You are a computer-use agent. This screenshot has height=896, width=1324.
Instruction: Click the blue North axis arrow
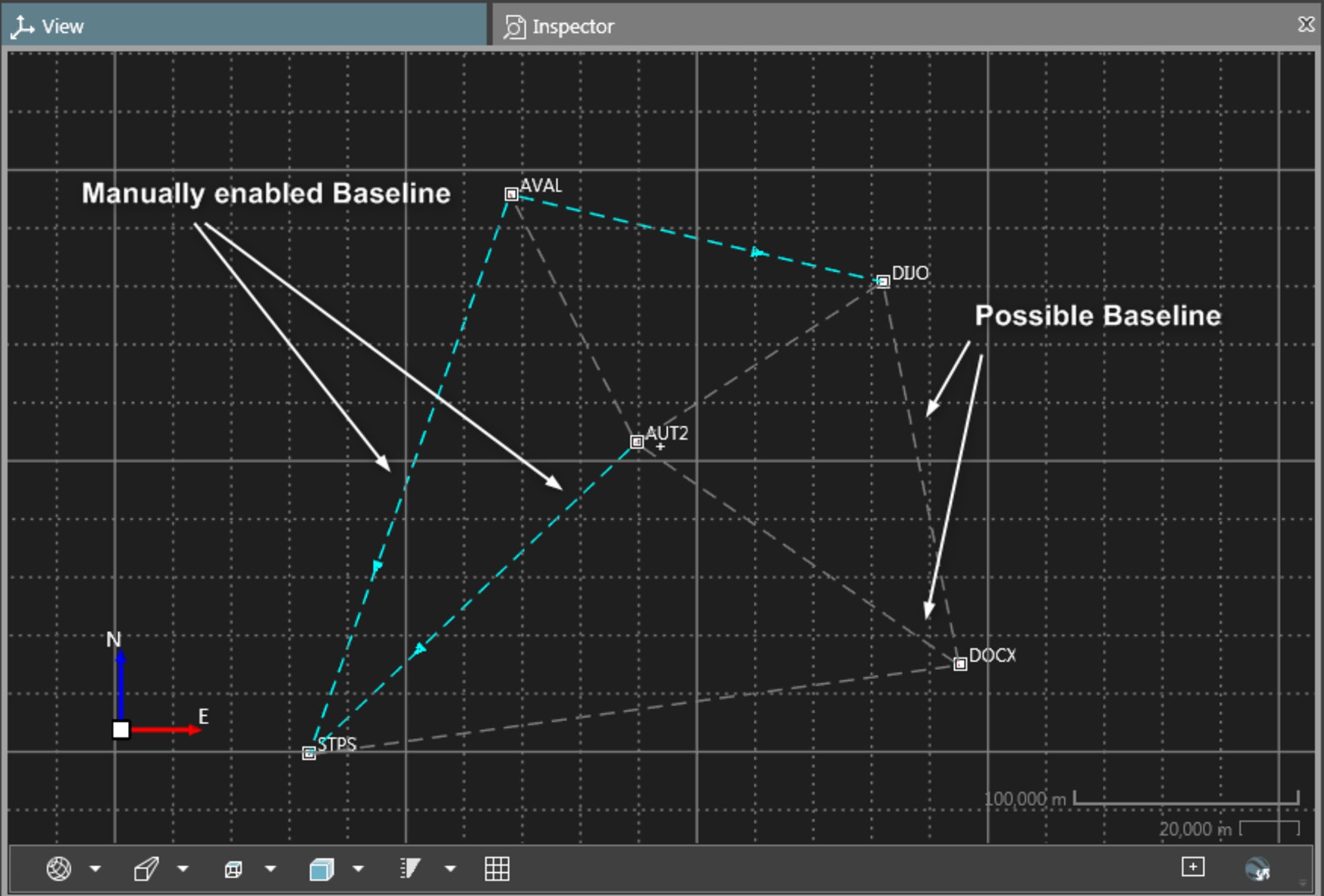121,684
